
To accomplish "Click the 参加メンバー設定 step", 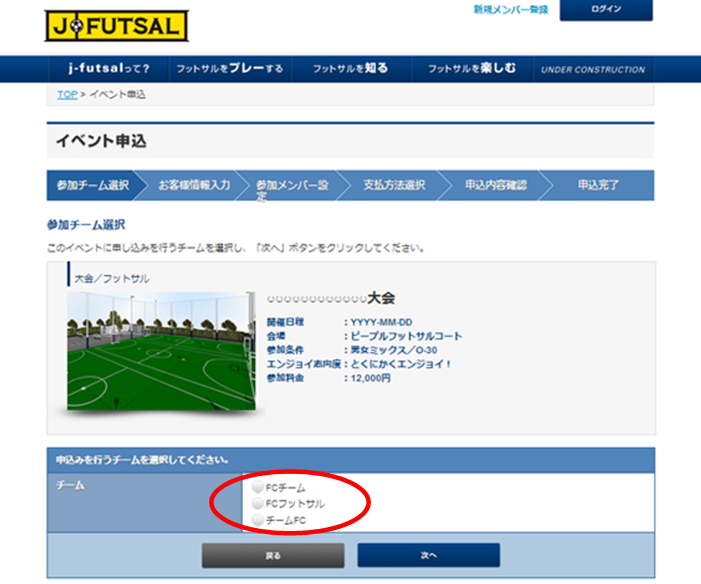I will point(292,187).
